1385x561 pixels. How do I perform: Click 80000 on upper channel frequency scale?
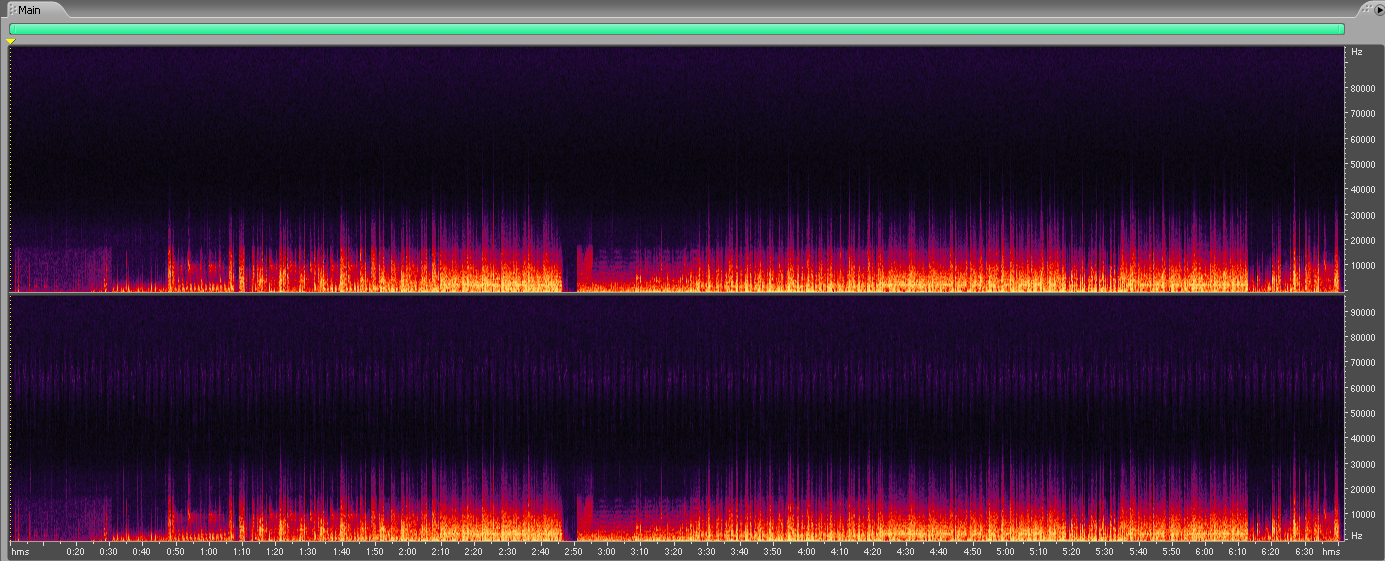(1364, 88)
